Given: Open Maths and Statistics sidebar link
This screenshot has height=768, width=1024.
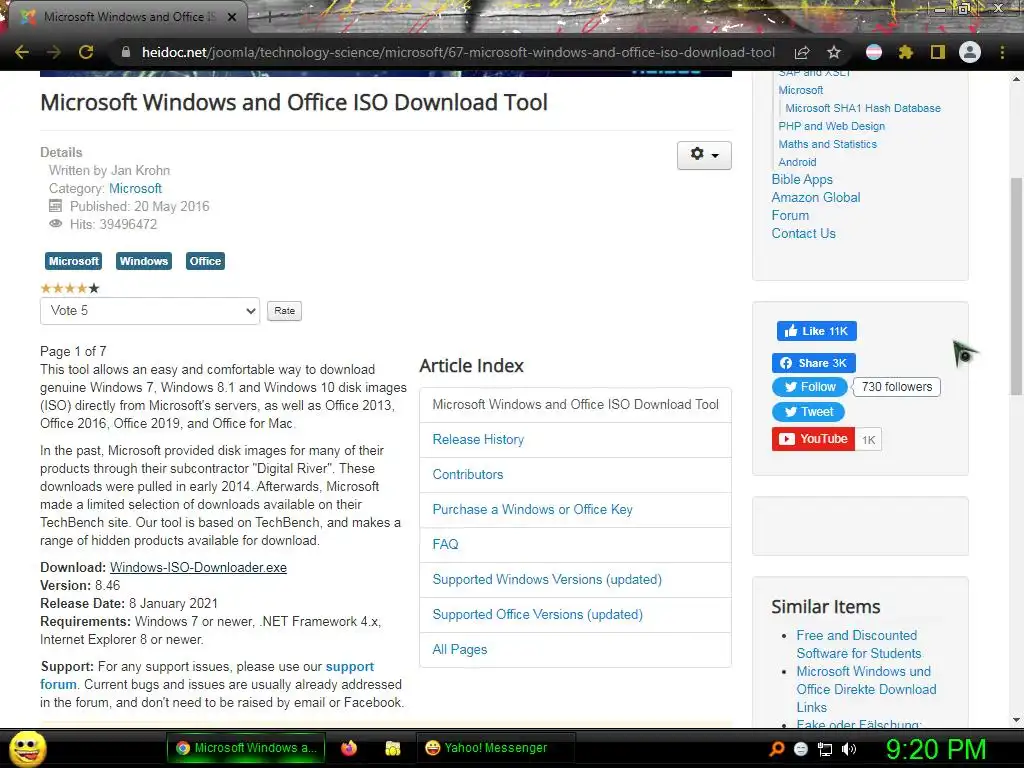Looking at the screenshot, I should (827, 144).
